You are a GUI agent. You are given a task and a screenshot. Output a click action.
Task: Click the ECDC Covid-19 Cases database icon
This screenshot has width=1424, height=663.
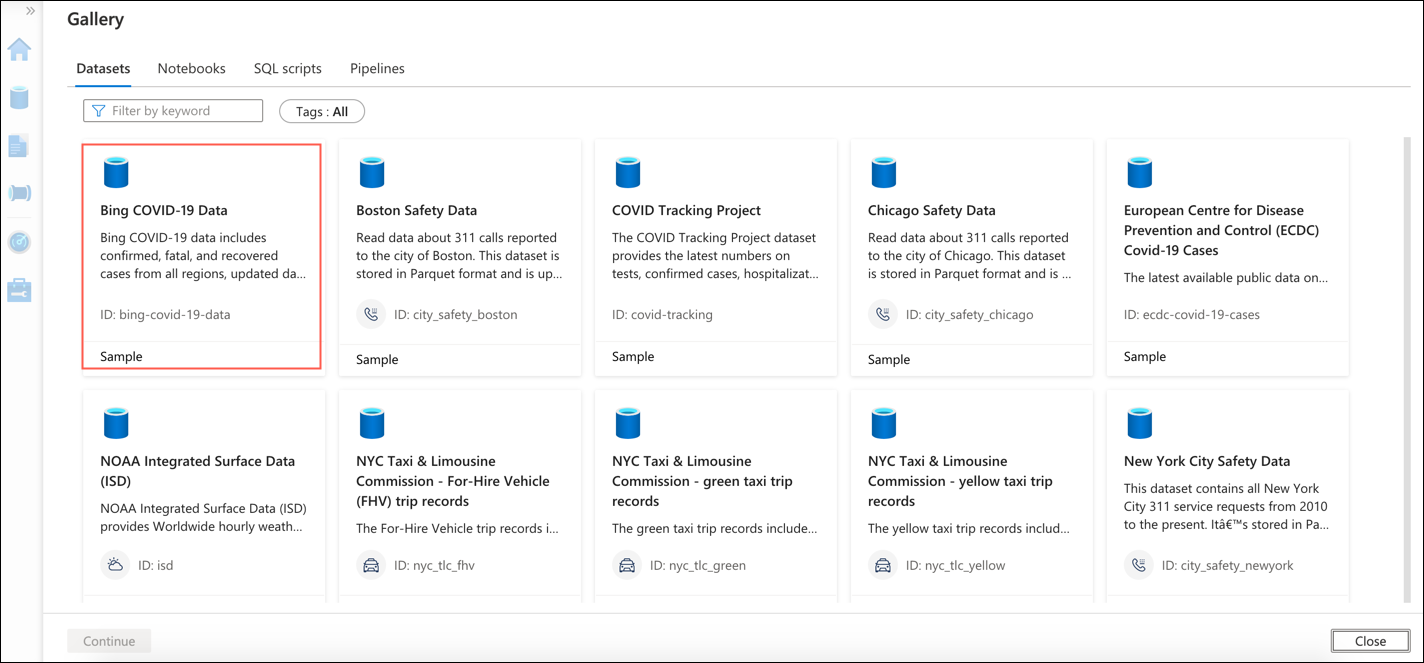(1140, 172)
